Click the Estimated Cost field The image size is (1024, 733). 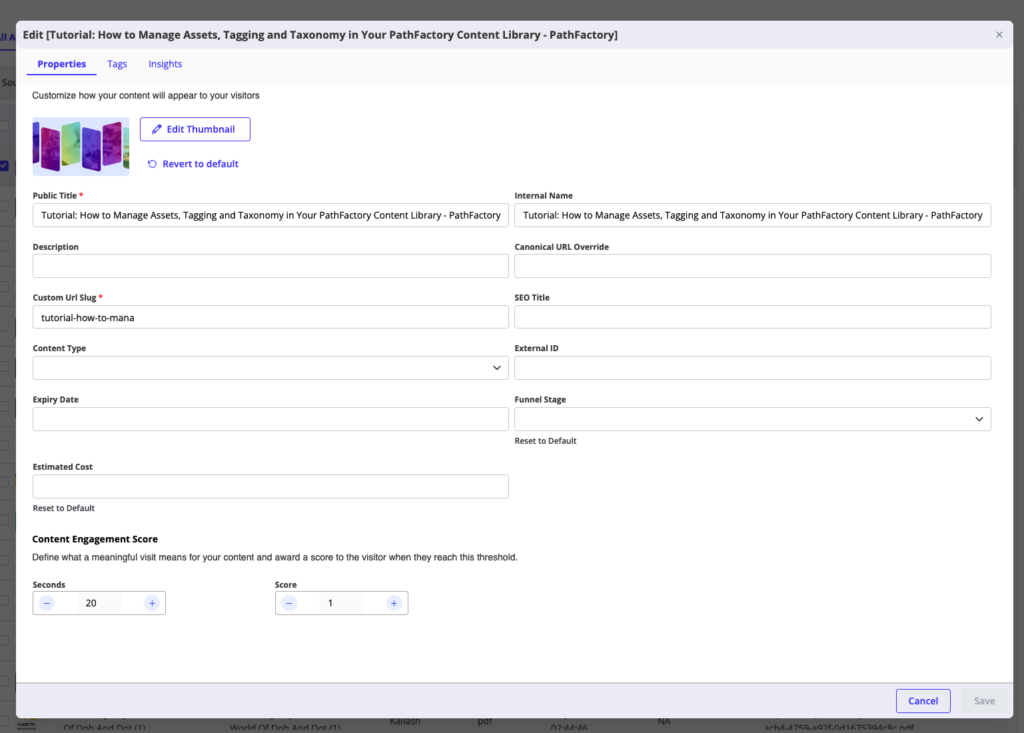(270, 486)
